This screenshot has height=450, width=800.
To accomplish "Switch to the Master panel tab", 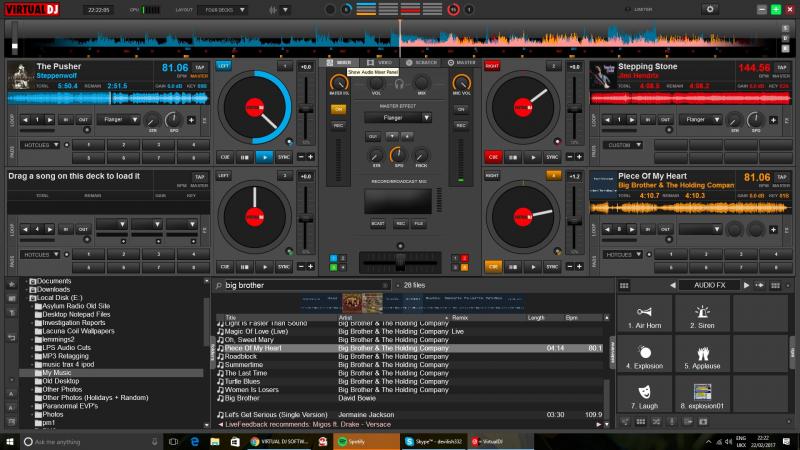I will (x=462, y=62).
